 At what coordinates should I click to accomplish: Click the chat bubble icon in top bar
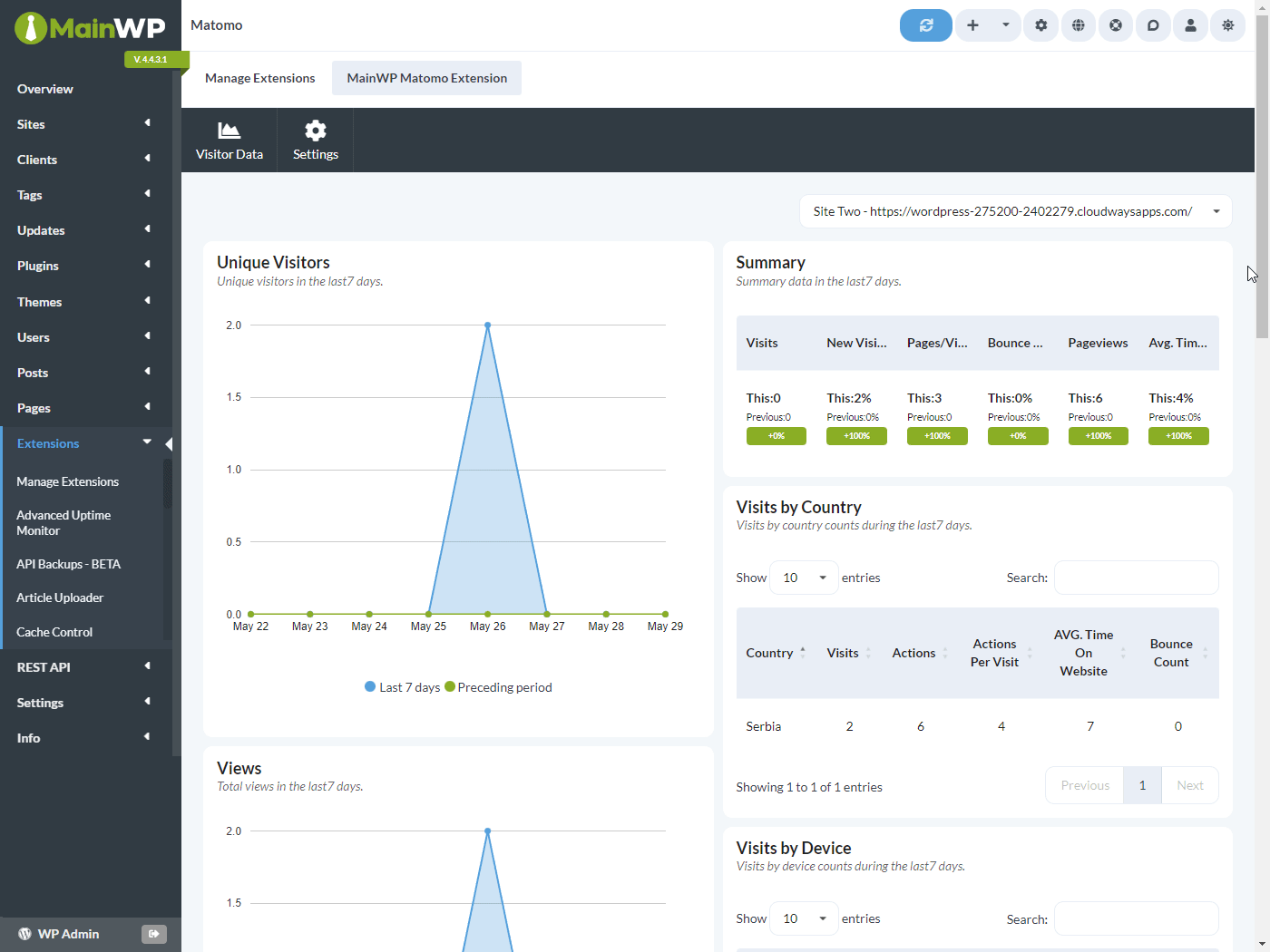click(x=1153, y=25)
